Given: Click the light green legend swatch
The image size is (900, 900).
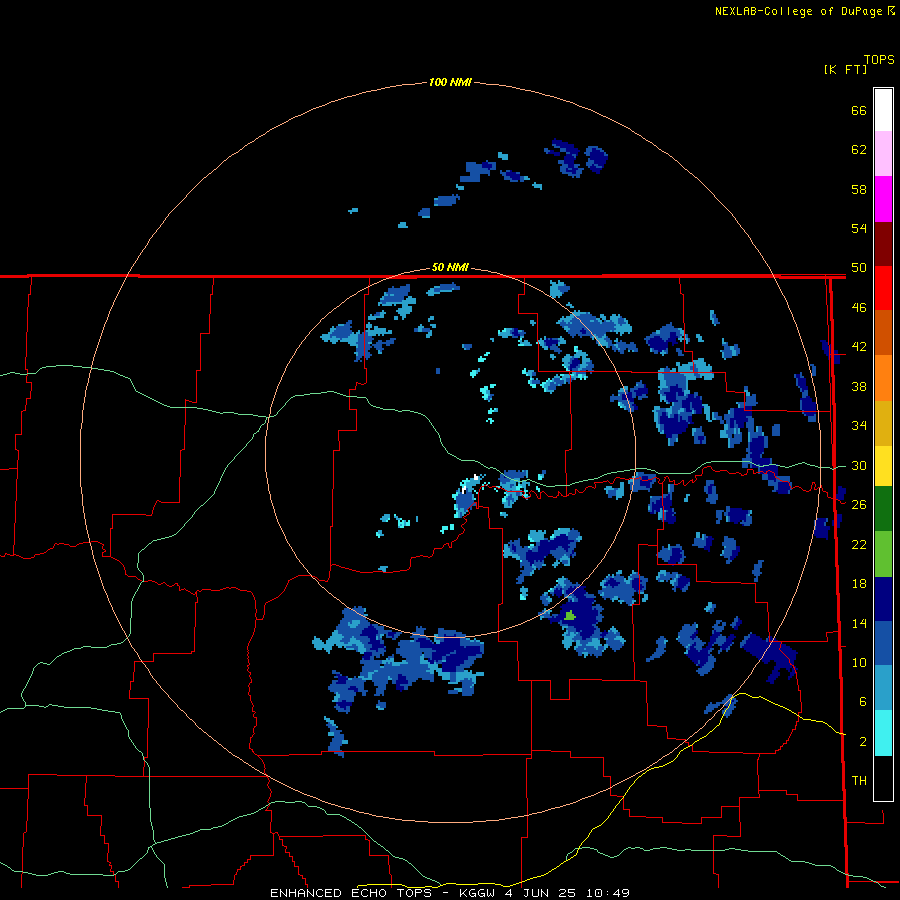Looking at the screenshot, I should [x=883, y=553].
